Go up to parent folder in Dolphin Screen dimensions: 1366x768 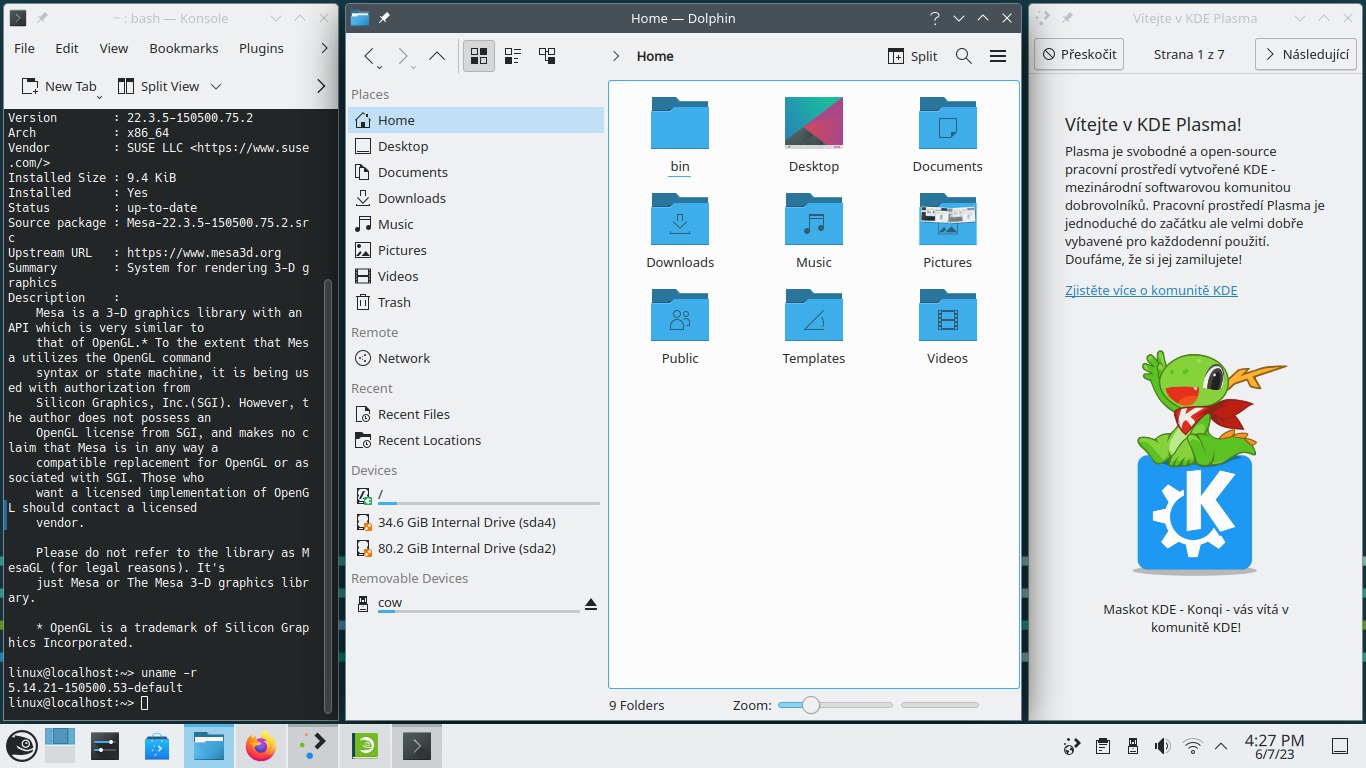point(437,56)
